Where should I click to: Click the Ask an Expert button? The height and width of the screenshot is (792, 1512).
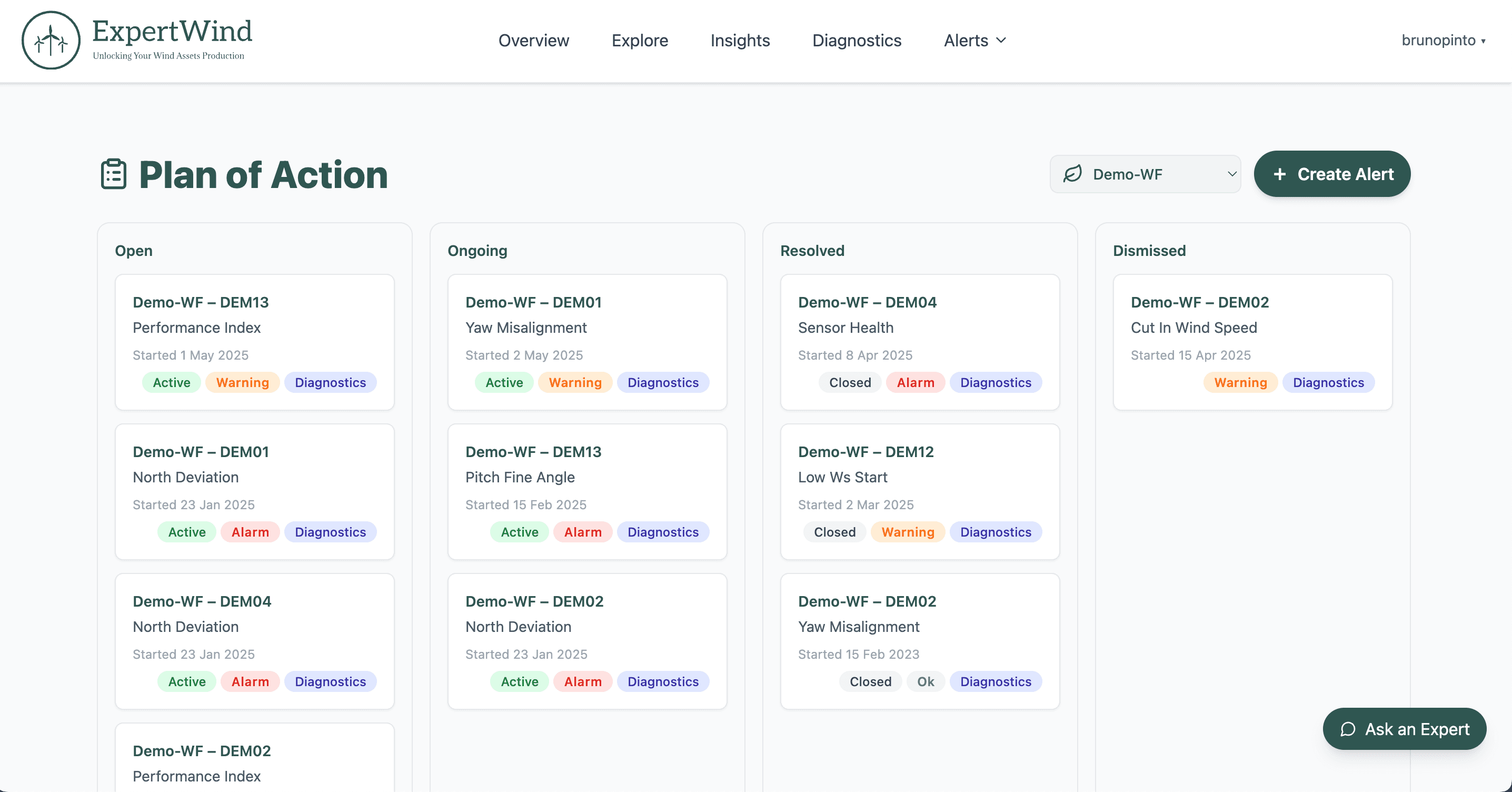click(1404, 729)
